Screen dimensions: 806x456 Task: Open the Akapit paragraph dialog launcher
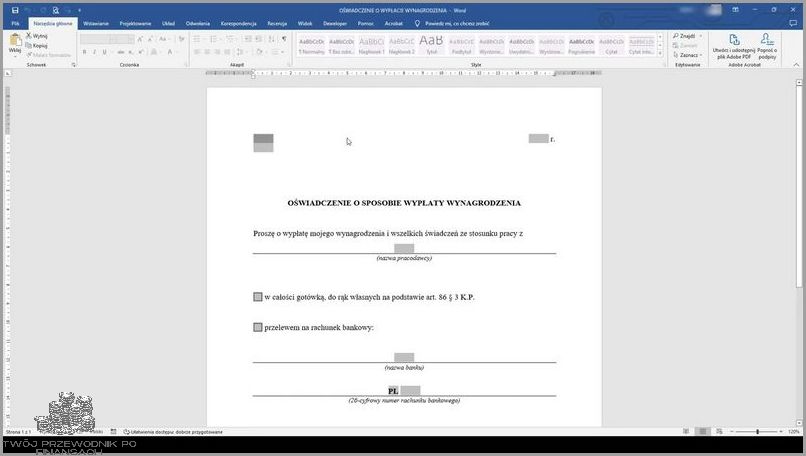289,65
